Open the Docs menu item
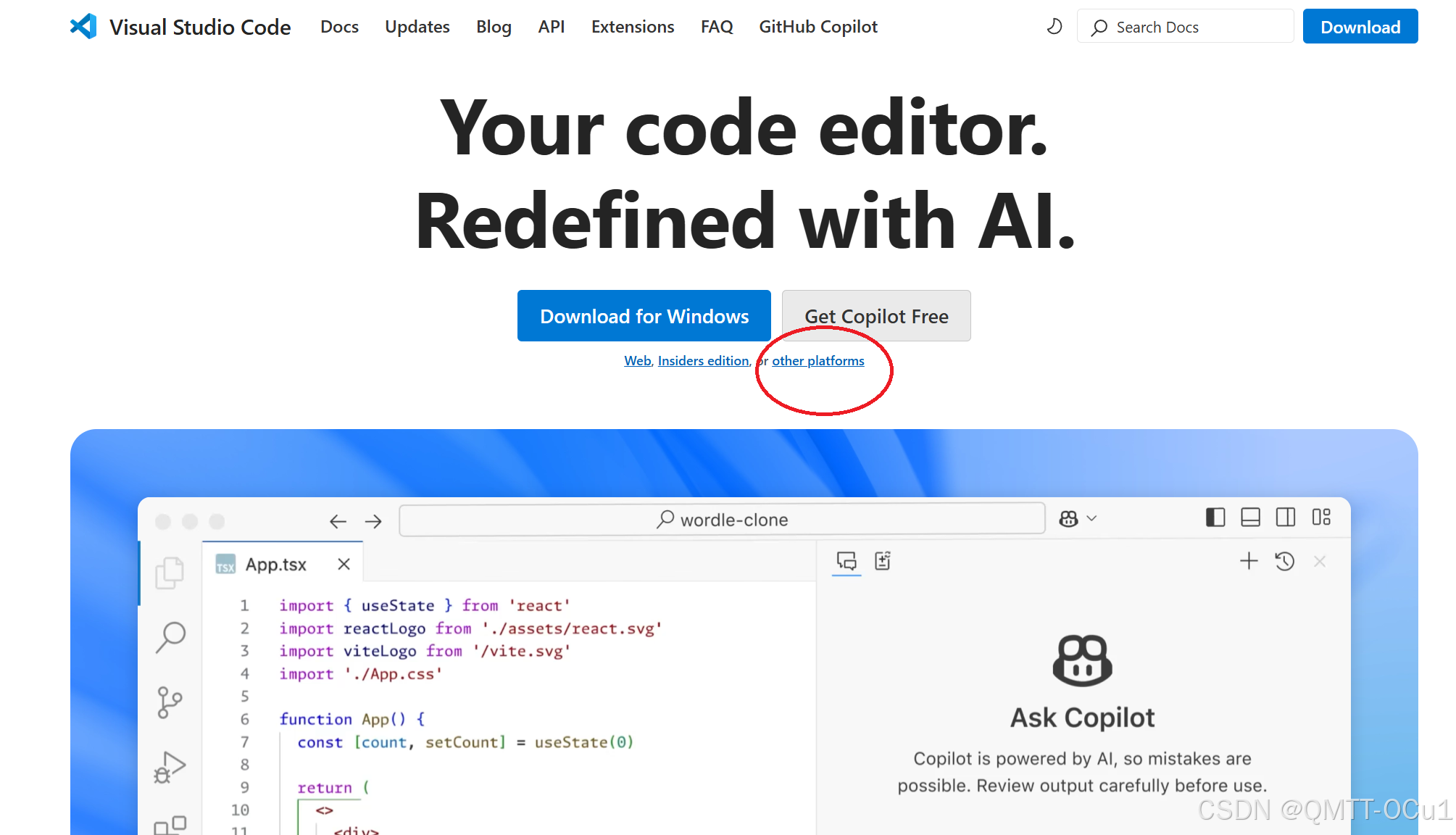The width and height of the screenshot is (1456, 835). [339, 27]
